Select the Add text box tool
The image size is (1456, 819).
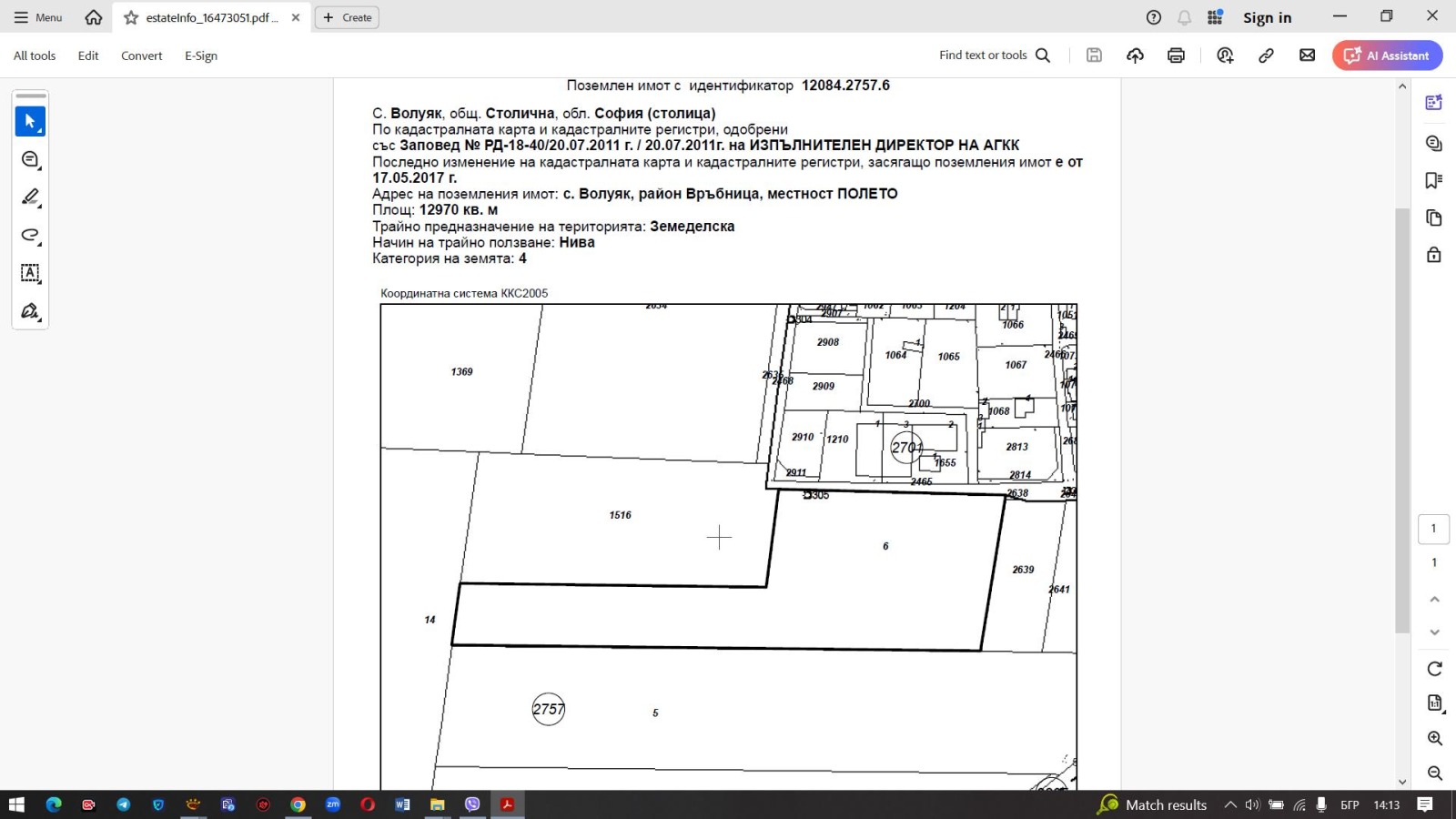click(x=30, y=273)
